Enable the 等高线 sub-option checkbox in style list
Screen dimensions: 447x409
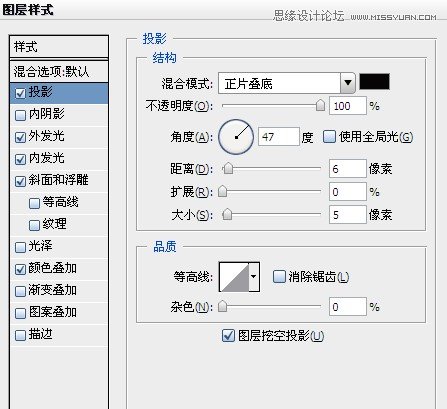(34, 203)
